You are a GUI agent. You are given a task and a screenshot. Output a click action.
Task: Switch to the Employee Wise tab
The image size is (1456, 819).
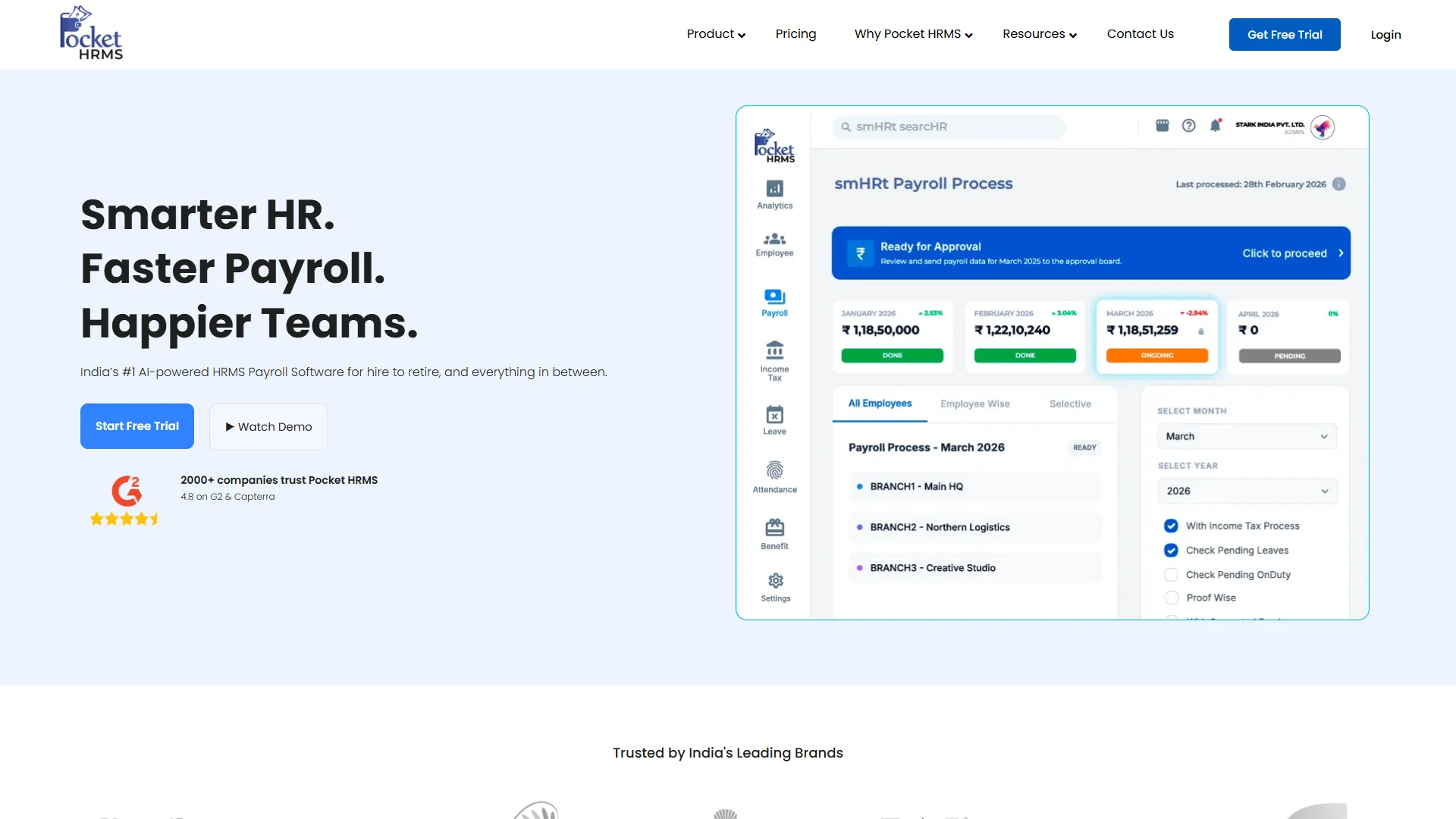pos(975,404)
